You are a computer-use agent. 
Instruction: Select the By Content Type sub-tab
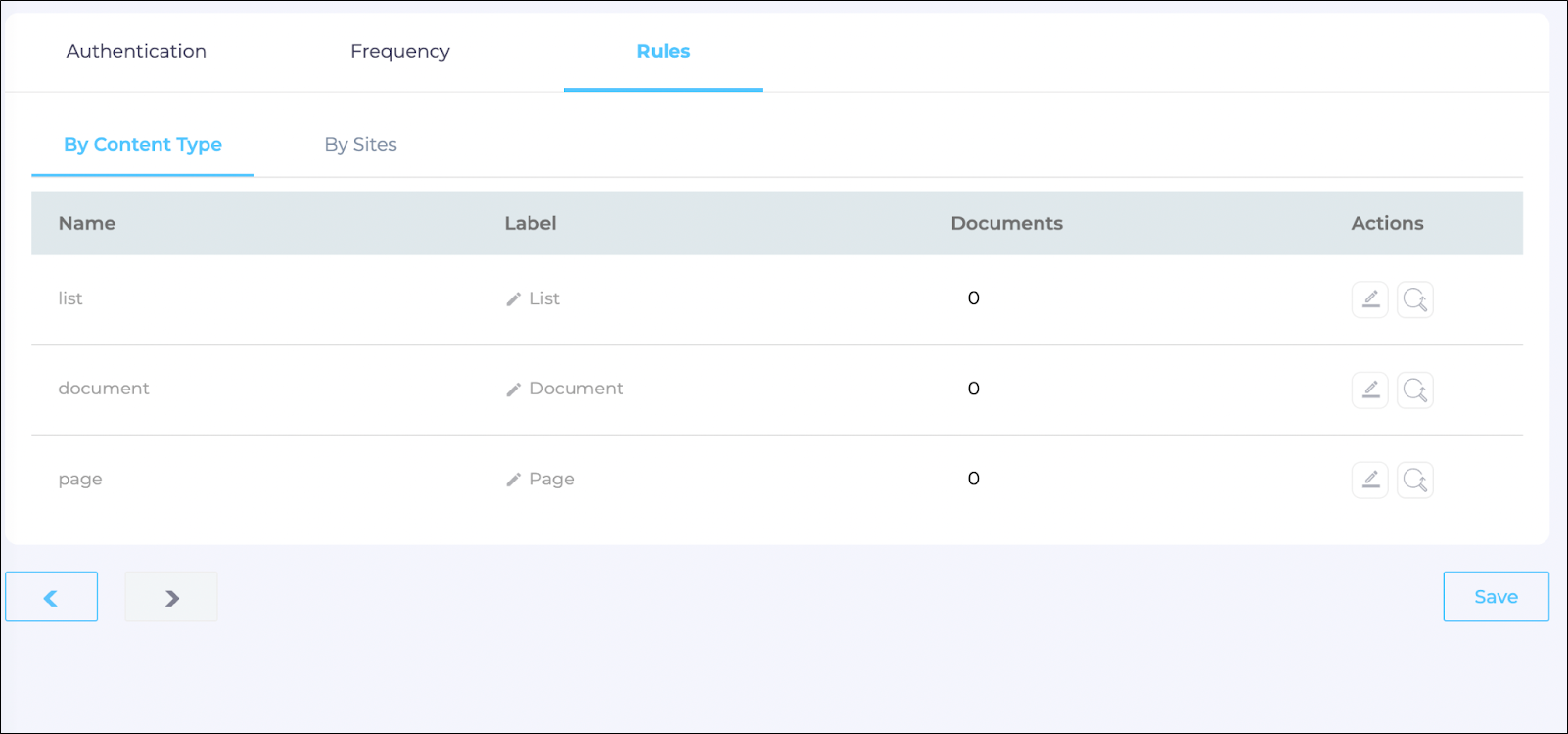coord(143,144)
